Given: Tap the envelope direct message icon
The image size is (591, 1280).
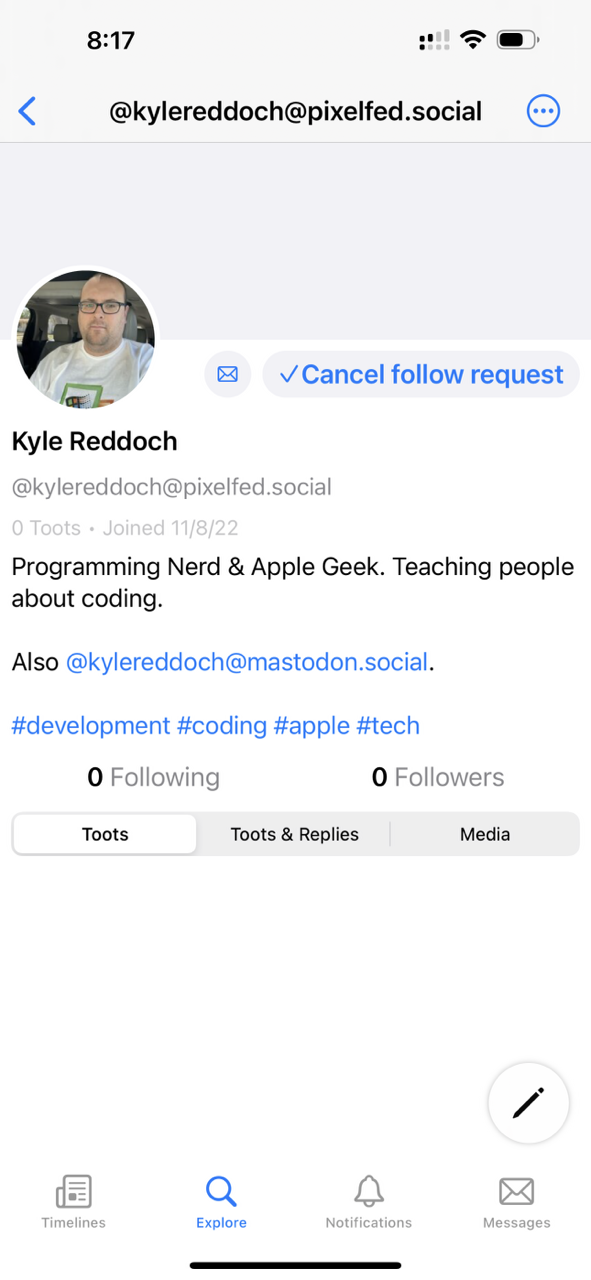Looking at the screenshot, I should click(228, 374).
